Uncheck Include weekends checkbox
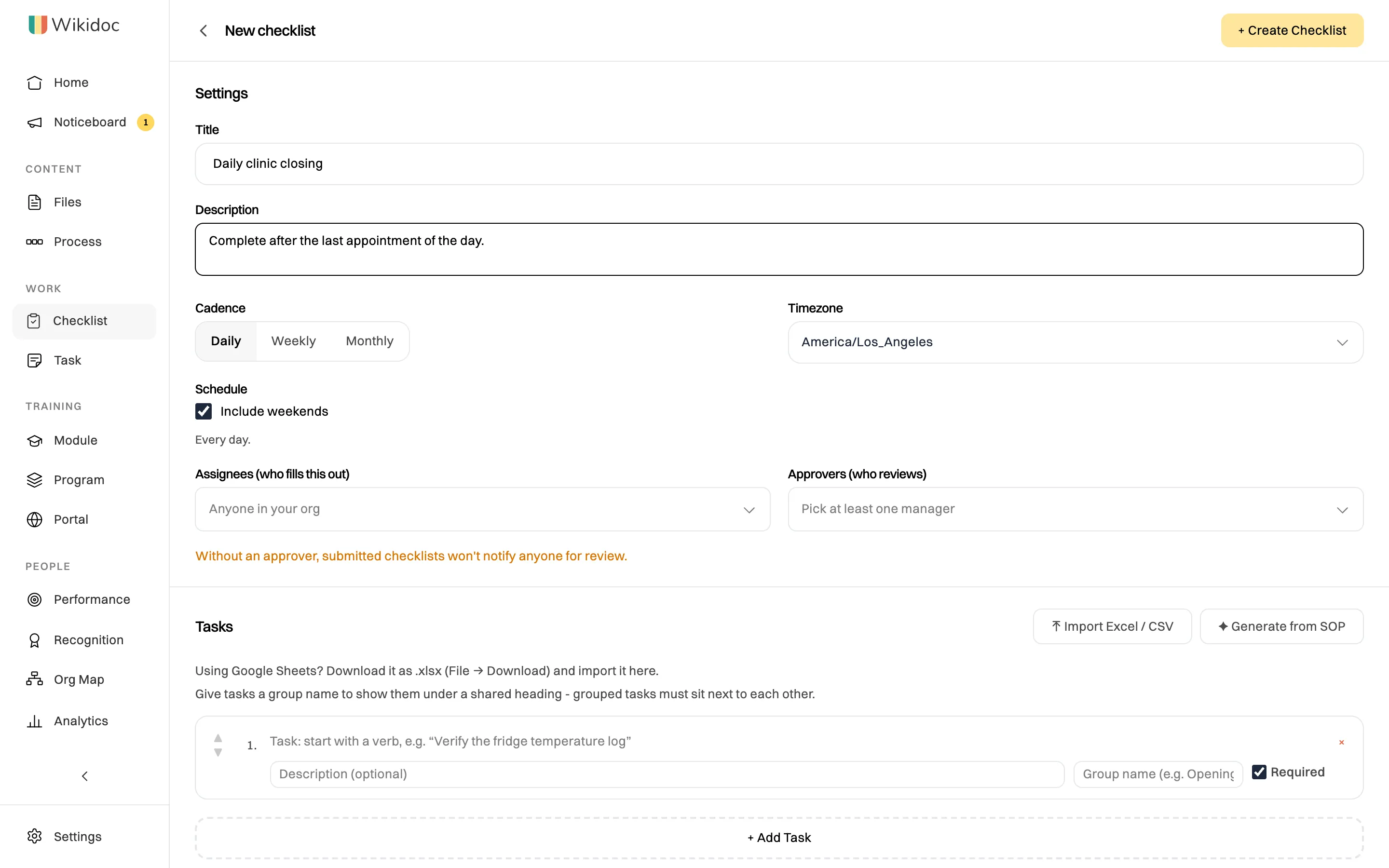1389x868 pixels. click(203, 411)
